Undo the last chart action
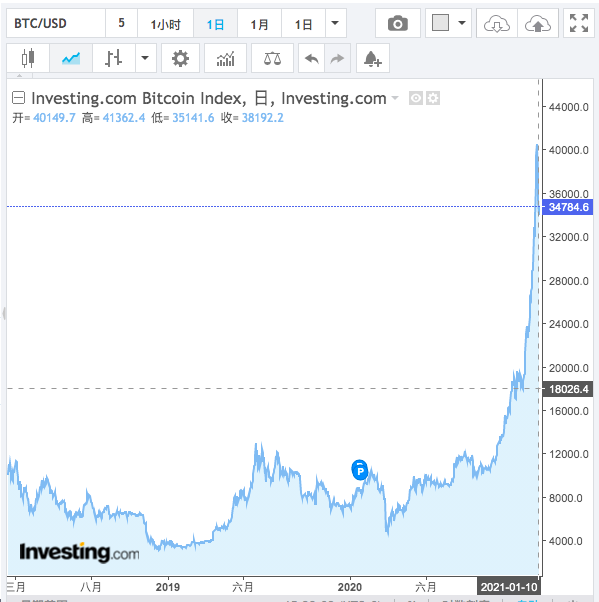Viewport: 599px width, 602px height. [x=311, y=58]
